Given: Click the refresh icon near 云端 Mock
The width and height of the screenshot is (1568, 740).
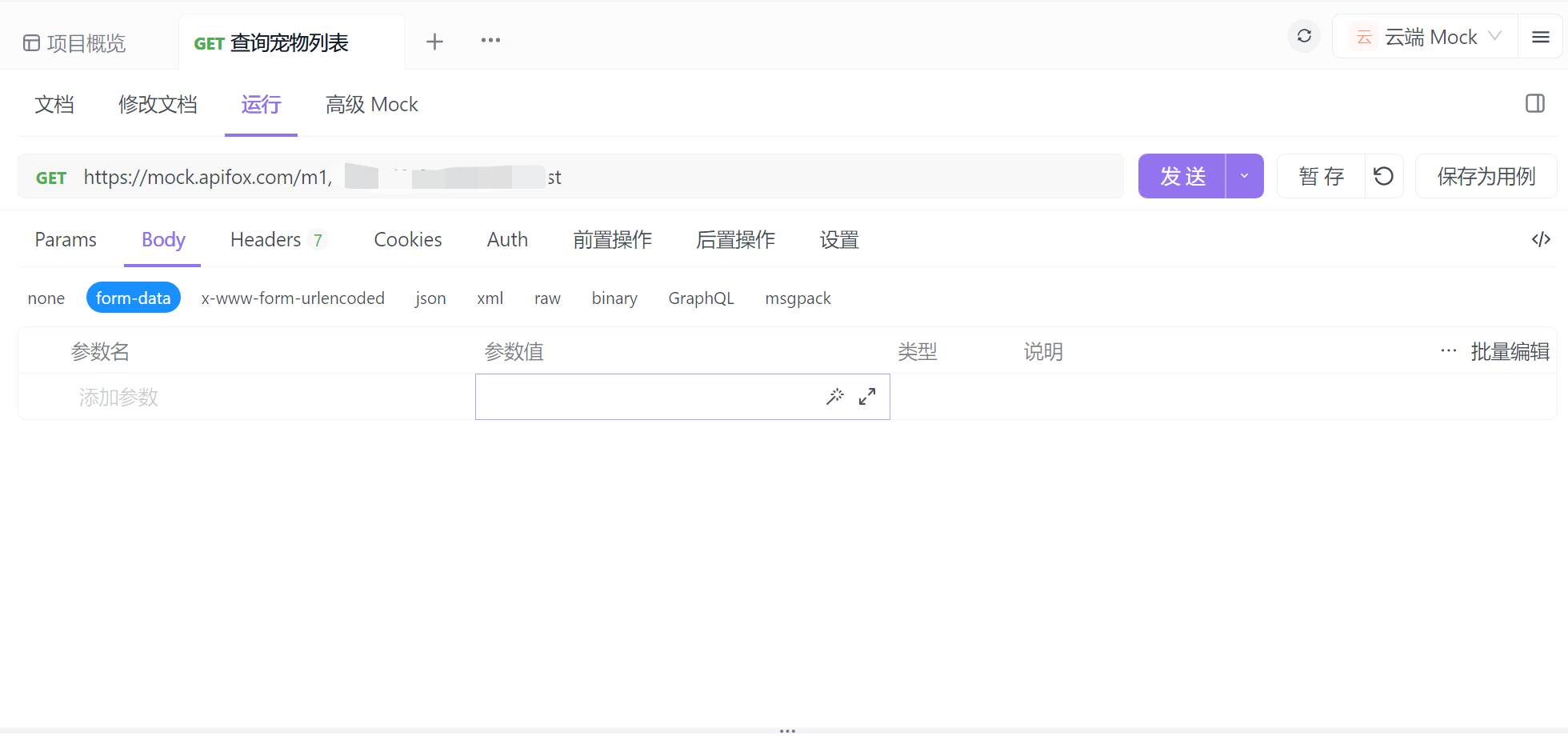Looking at the screenshot, I should pyautogui.click(x=1303, y=36).
